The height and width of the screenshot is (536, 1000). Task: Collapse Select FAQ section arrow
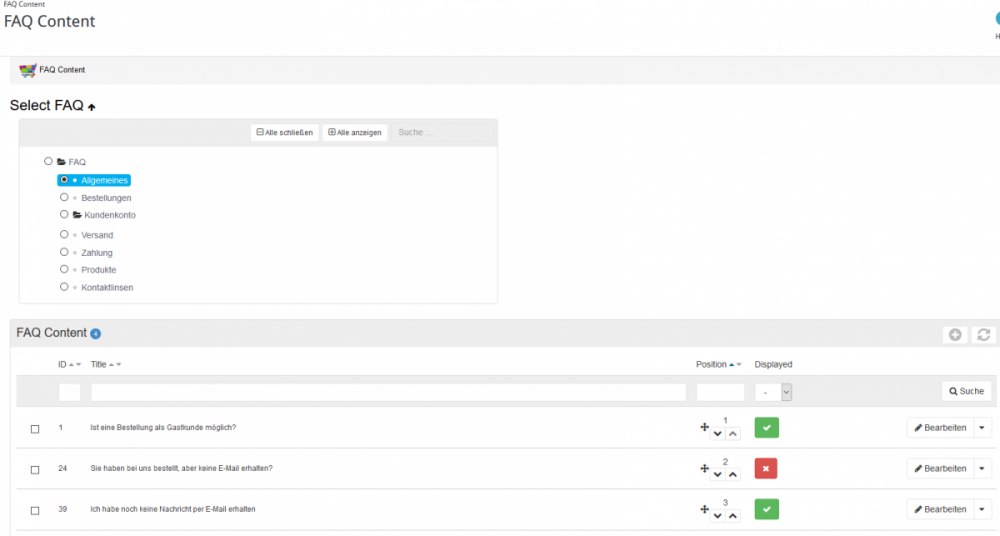pos(92,107)
